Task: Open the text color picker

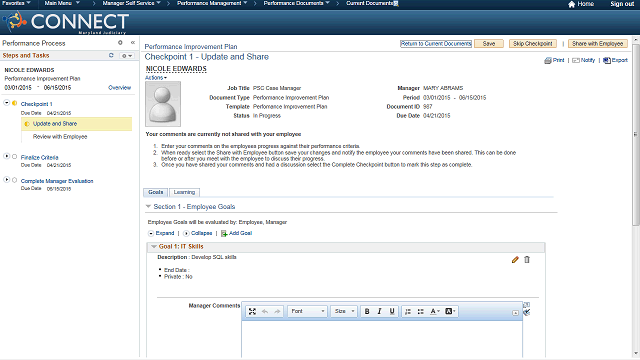Action: coord(435,311)
